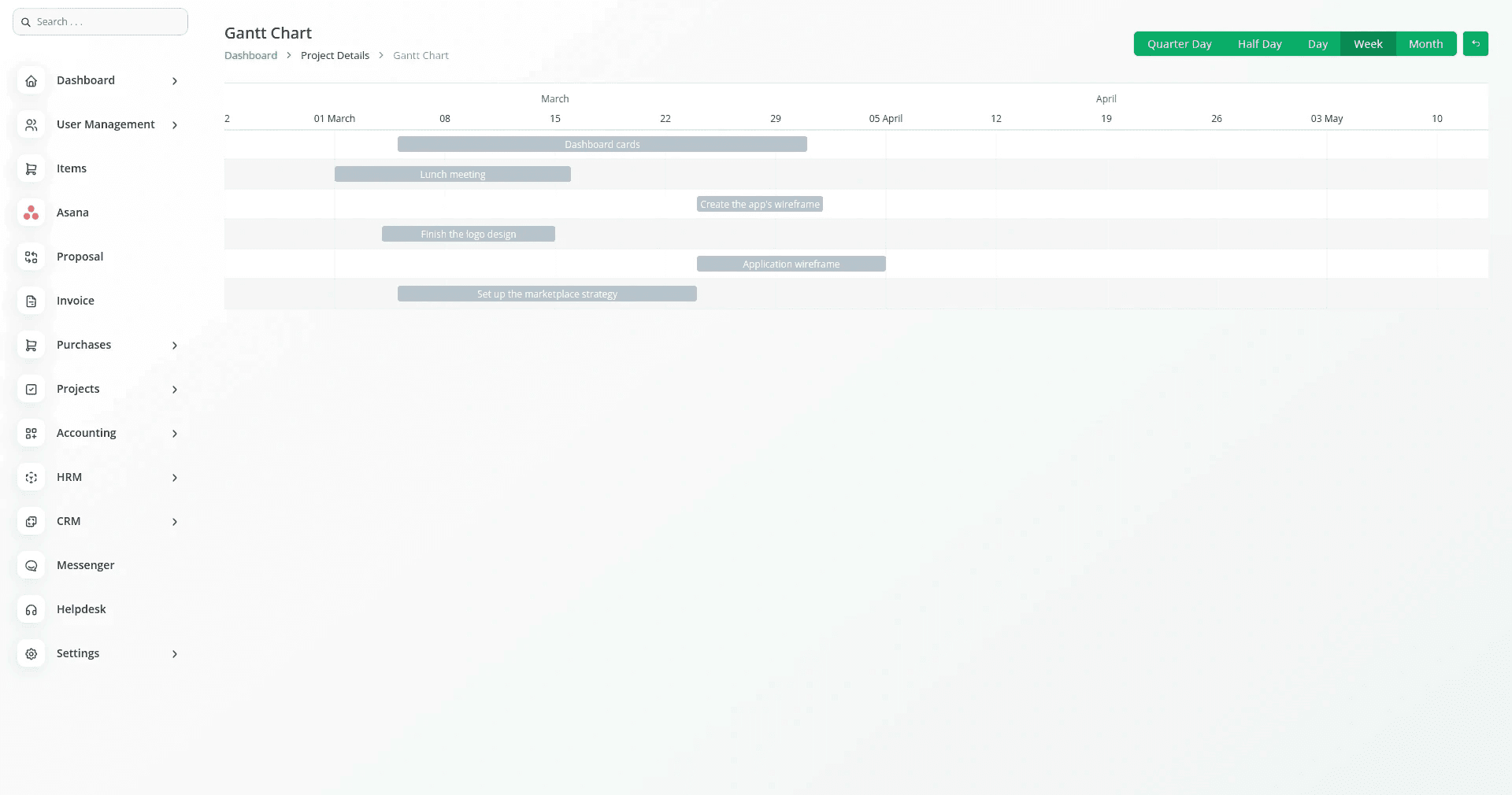
Task: Click the Projects checklist icon
Action: pos(31,390)
